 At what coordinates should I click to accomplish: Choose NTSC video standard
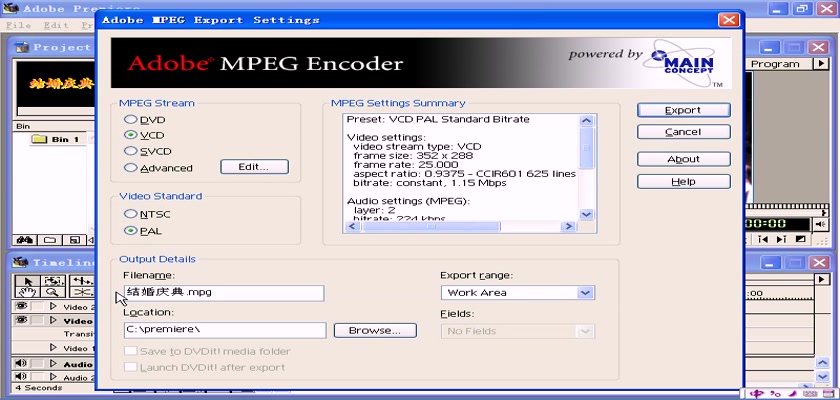(130, 214)
